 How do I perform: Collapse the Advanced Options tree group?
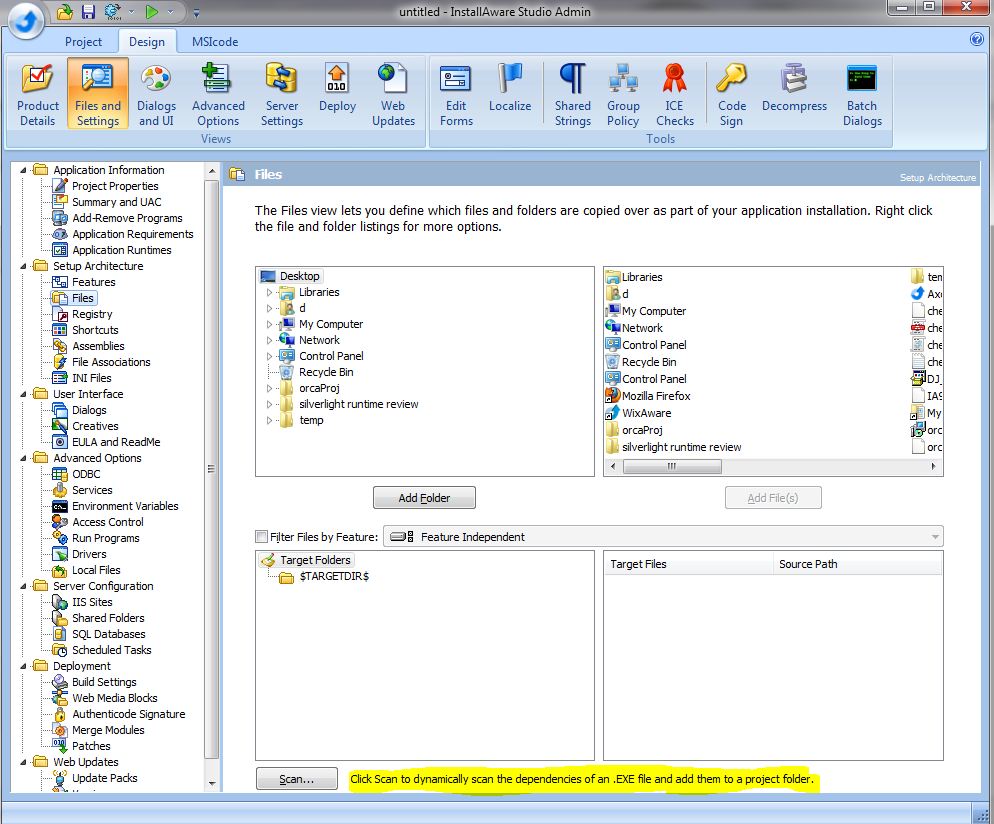pyautogui.click(x=23, y=458)
